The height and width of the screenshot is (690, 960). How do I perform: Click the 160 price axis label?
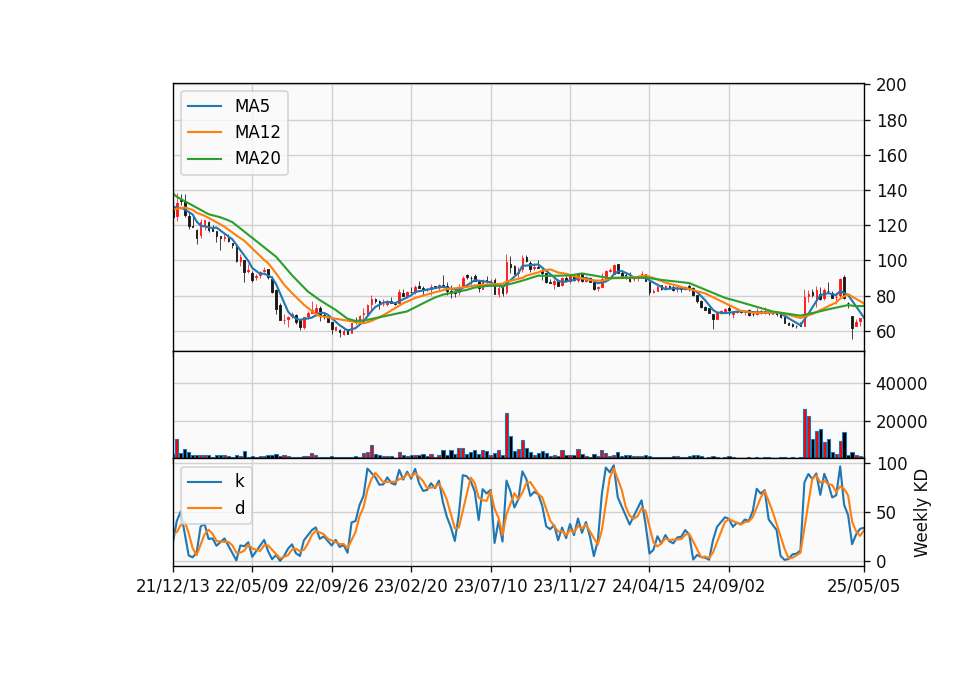coord(891,156)
